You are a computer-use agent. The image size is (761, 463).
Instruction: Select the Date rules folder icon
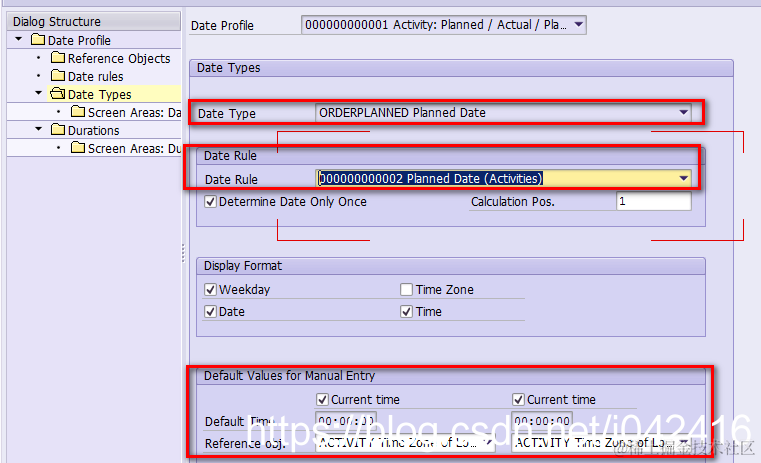pyautogui.click(x=58, y=76)
